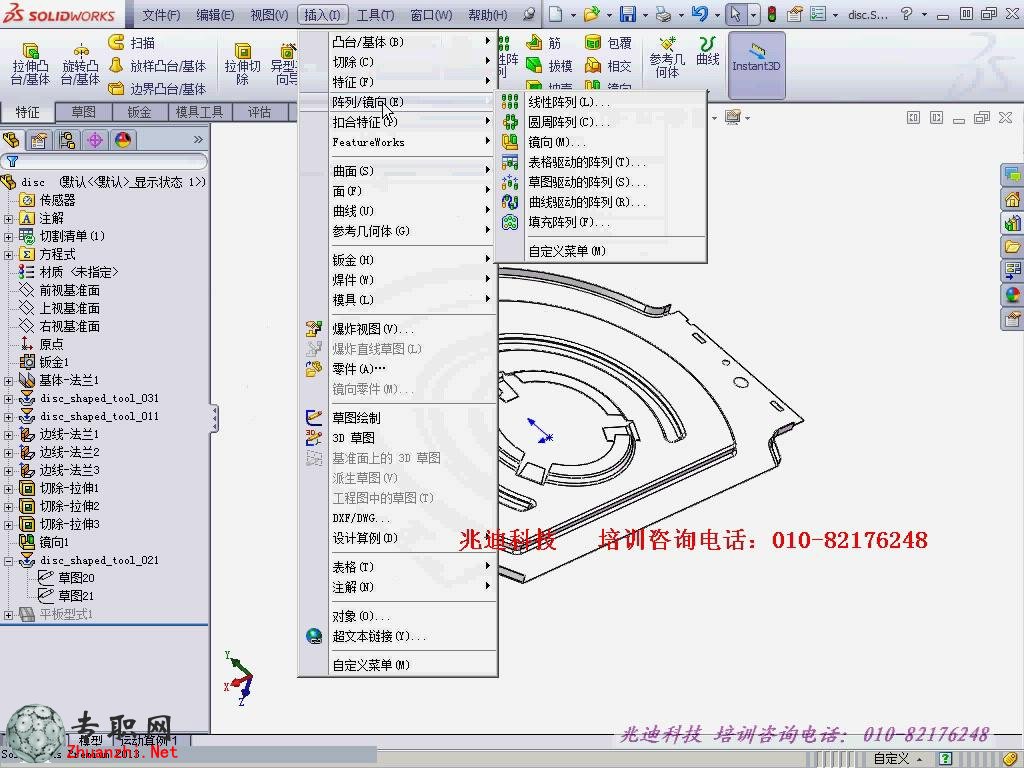Open the 文件(F) menu
This screenshot has height=768, width=1024.
(x=161, y=14)
